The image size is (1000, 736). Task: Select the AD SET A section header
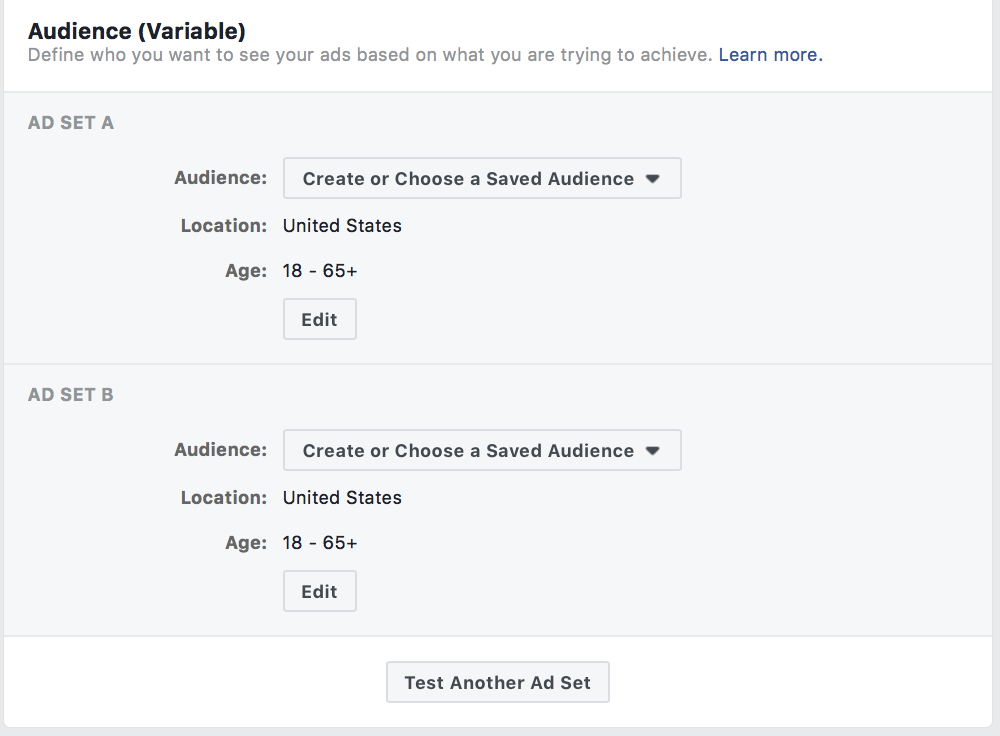(x=71, y=123)
